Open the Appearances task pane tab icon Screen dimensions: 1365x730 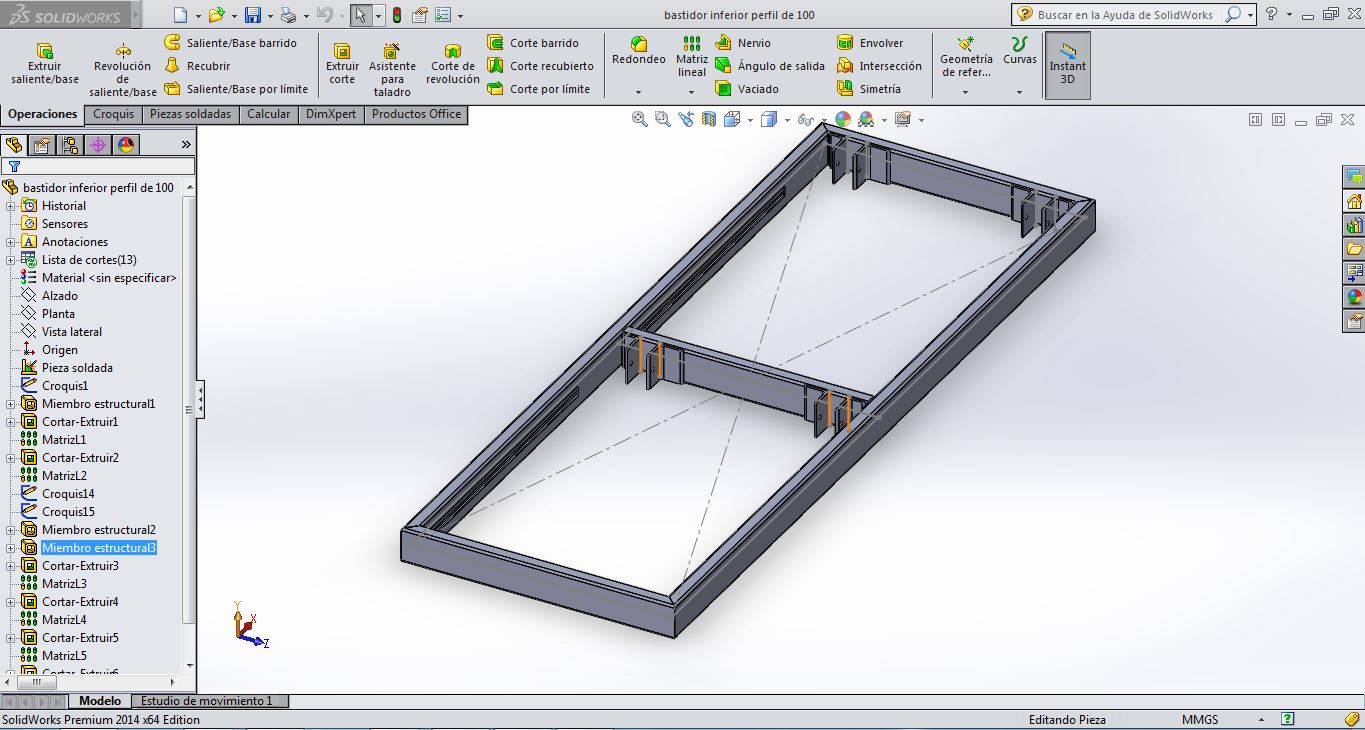pos(1354,297)
